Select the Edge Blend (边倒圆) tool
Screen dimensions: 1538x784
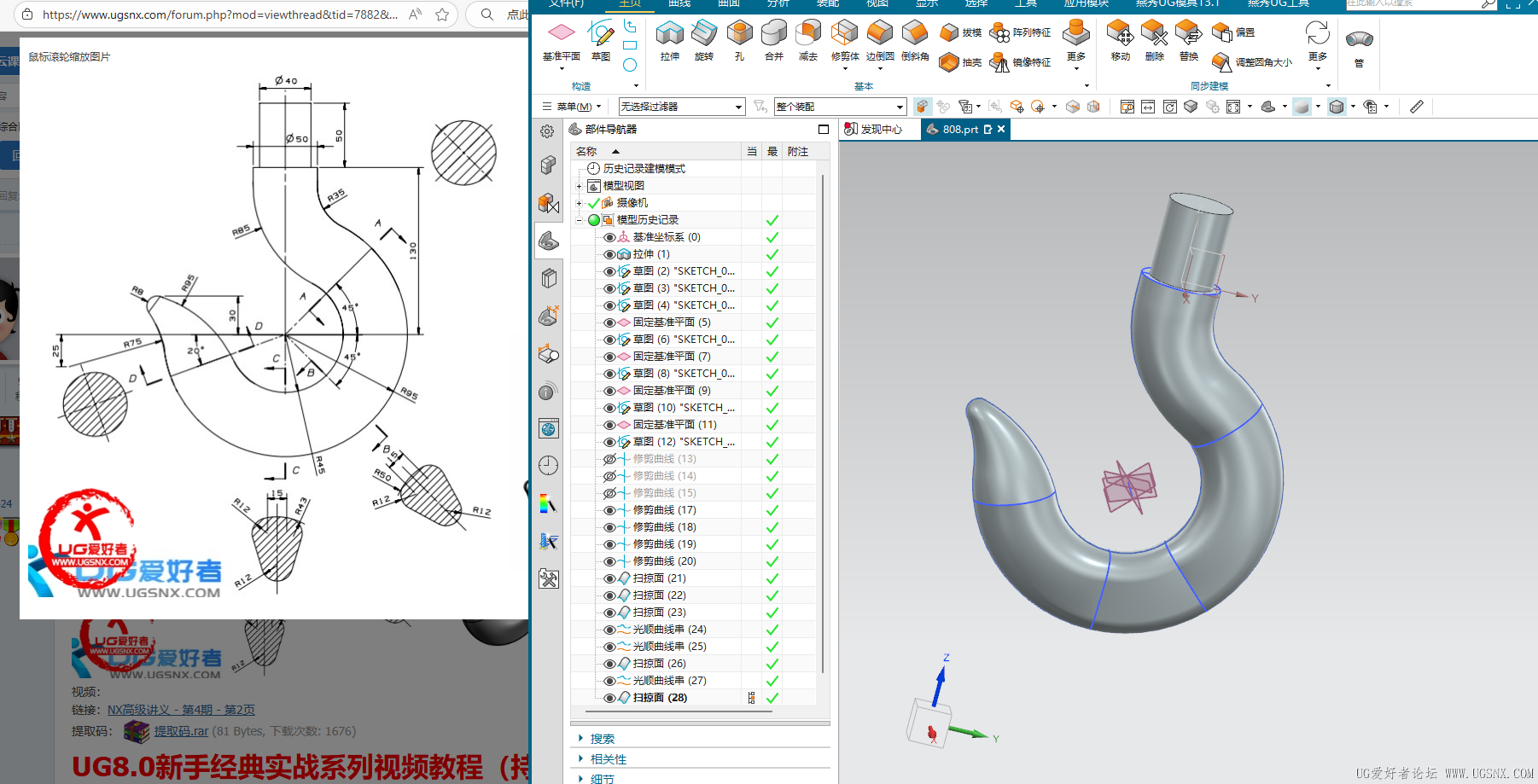click(880, 41)
